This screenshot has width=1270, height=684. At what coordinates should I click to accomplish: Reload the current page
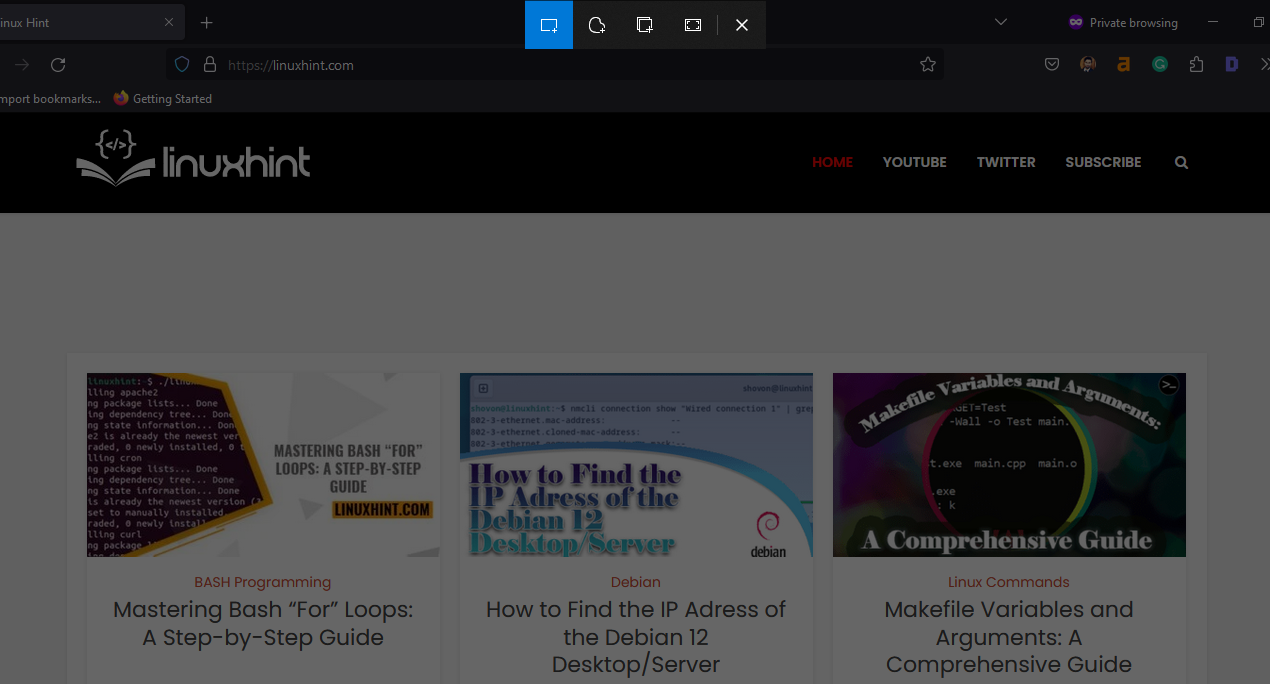coord(58,65)
